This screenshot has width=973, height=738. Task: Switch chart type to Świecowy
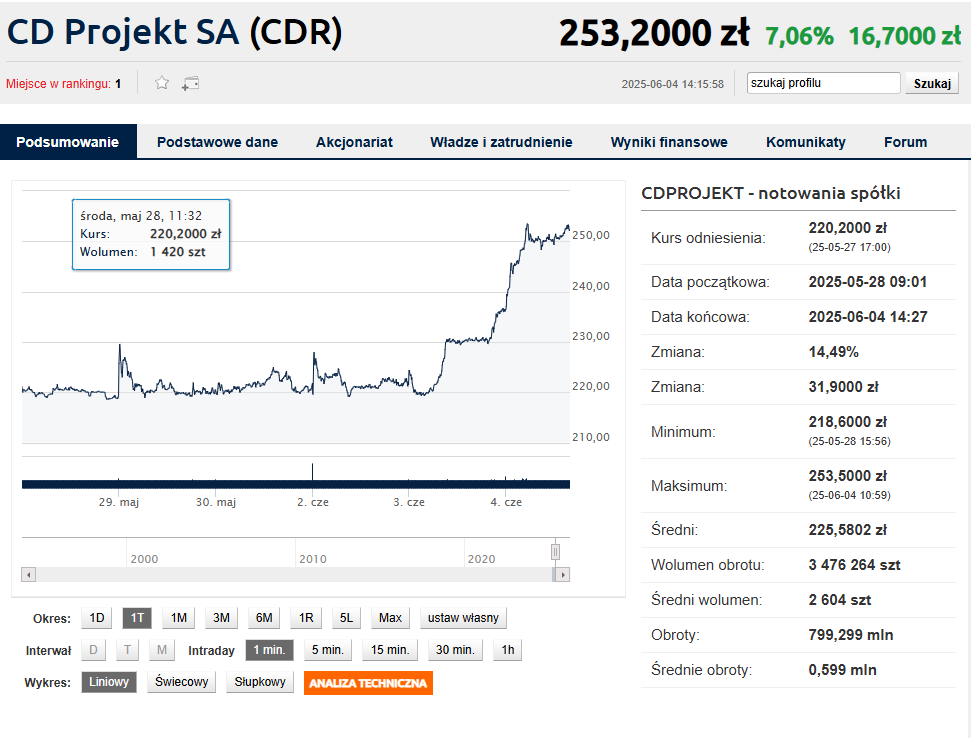tap(181, 682)
